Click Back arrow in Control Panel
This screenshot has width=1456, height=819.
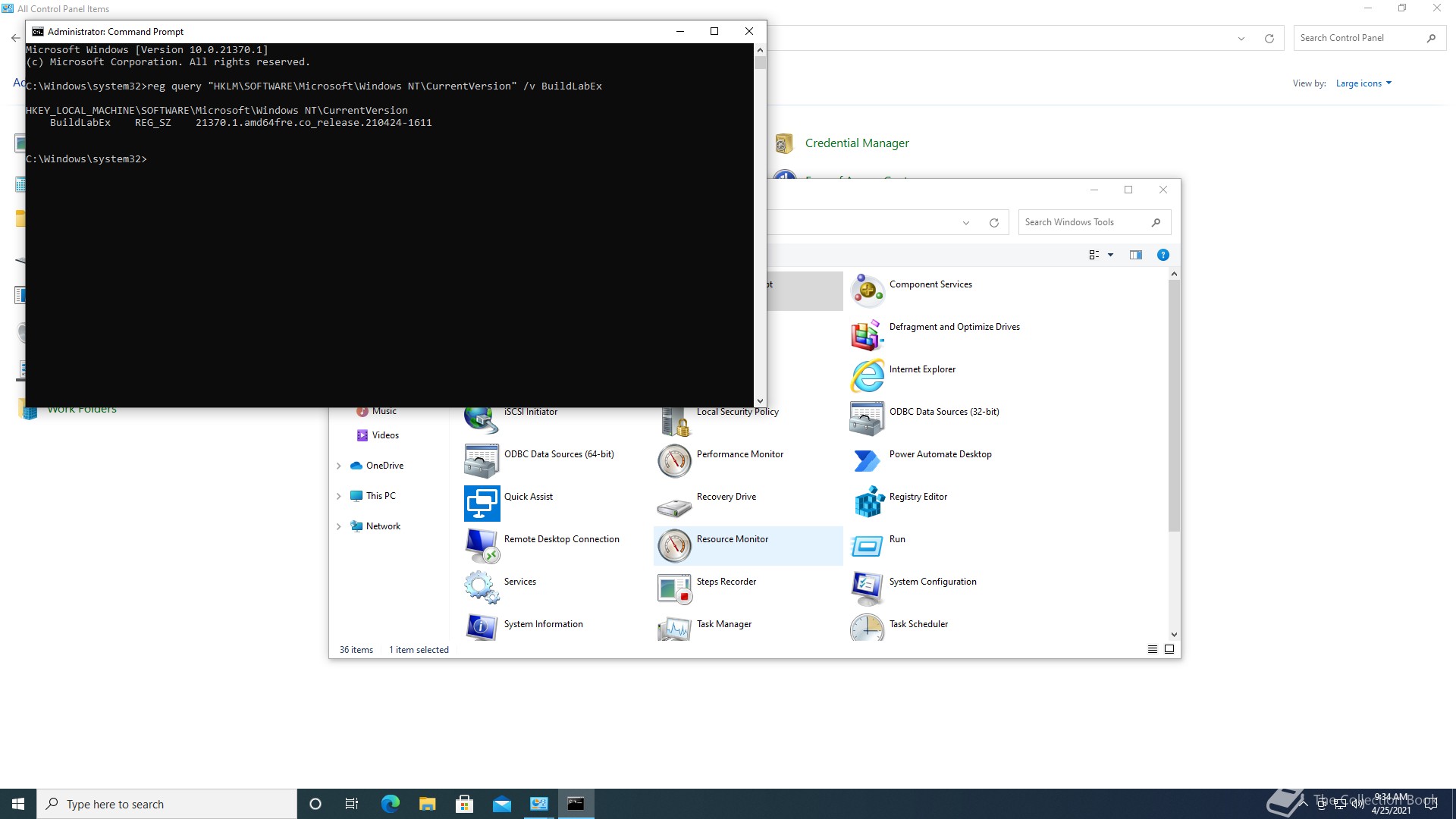[16, 38]
